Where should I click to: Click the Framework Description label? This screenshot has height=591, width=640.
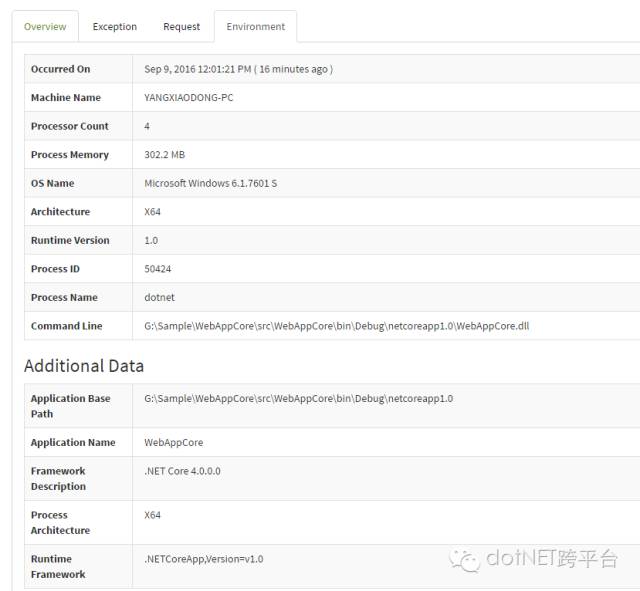click(x=58, y=479)
